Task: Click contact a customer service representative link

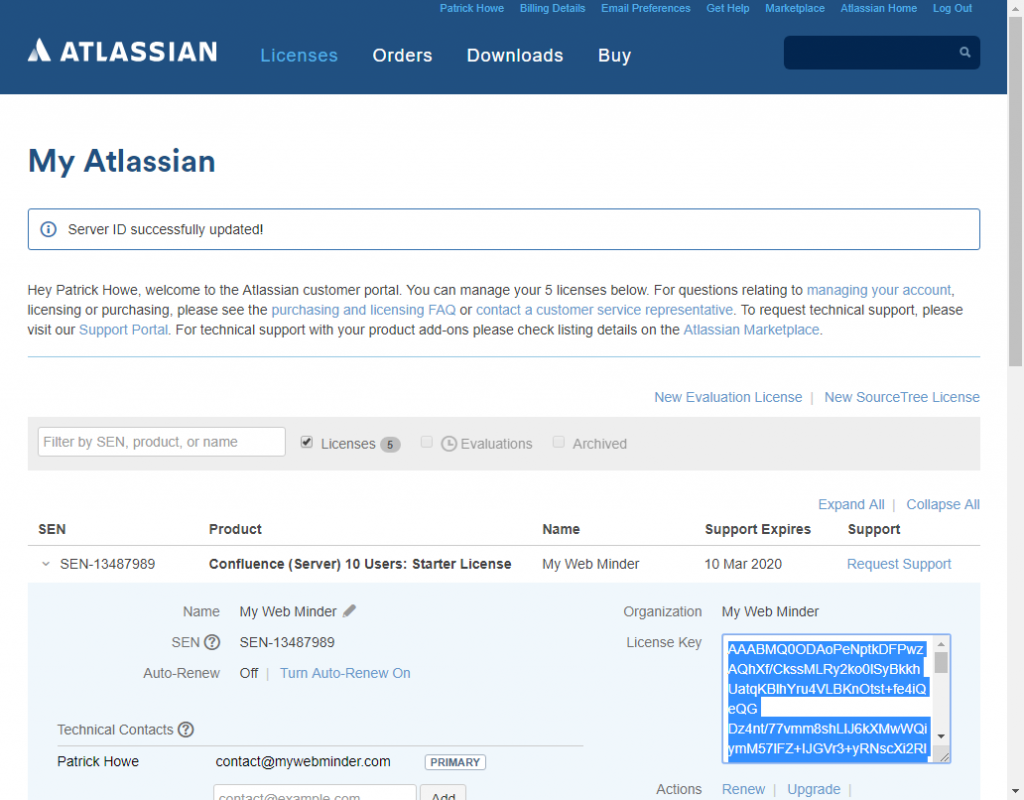Action: pyautogui.click(x=604, y=310)
